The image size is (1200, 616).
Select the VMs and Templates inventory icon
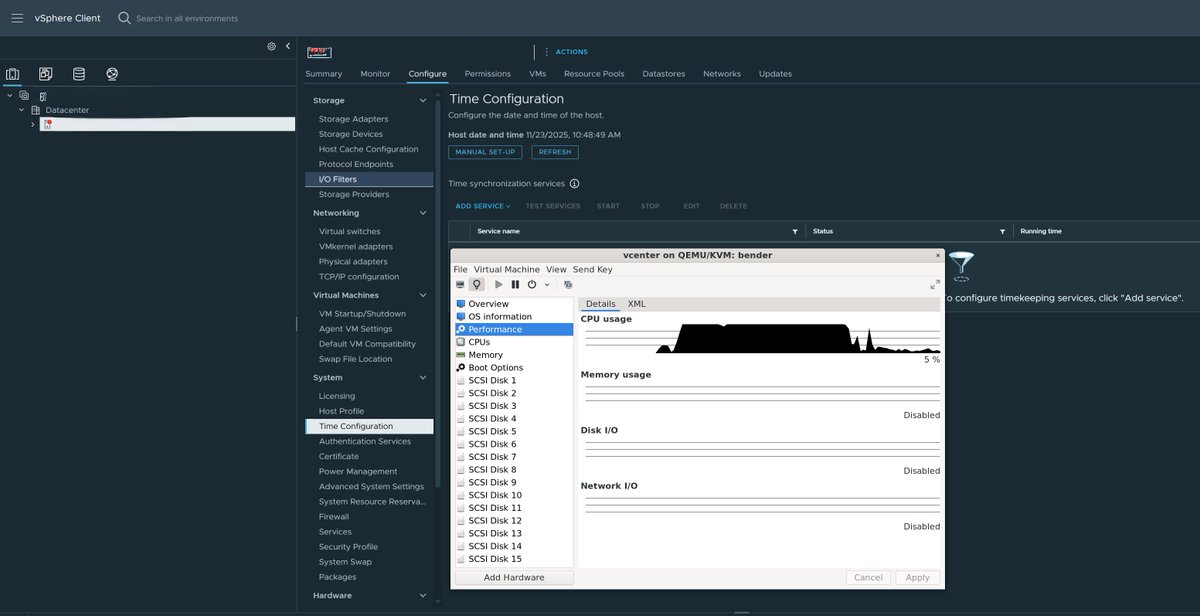(x=46, y=74)
